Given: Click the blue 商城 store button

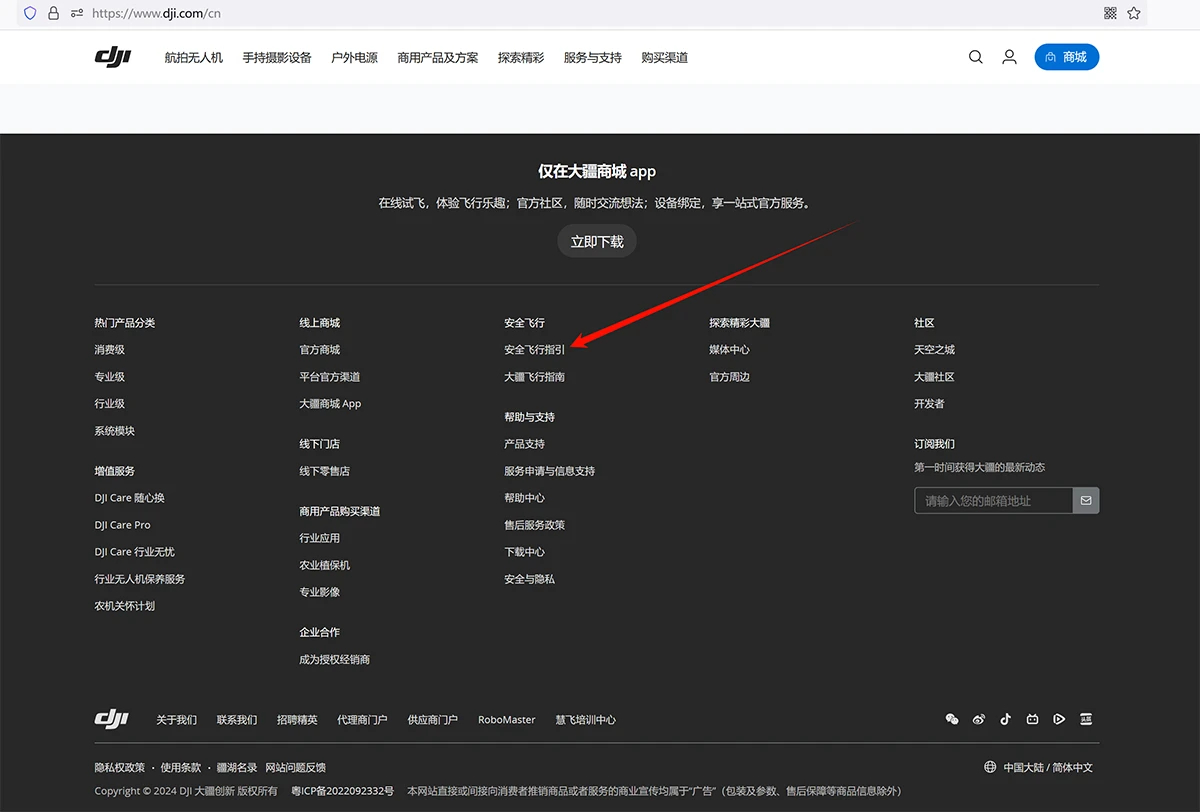Looking at the screenshot, I should point(1067,57).
